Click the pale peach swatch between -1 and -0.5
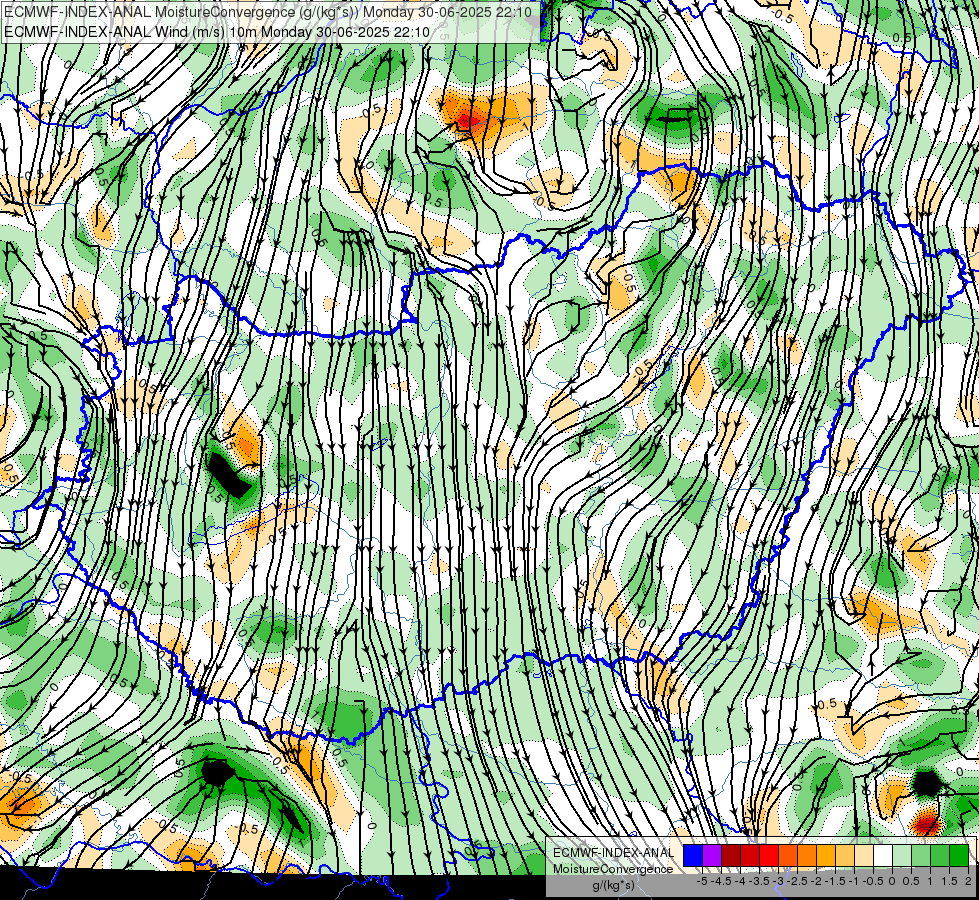Image resolution: width=979 pixels, height=900 pixels. [x=863, y=855]
